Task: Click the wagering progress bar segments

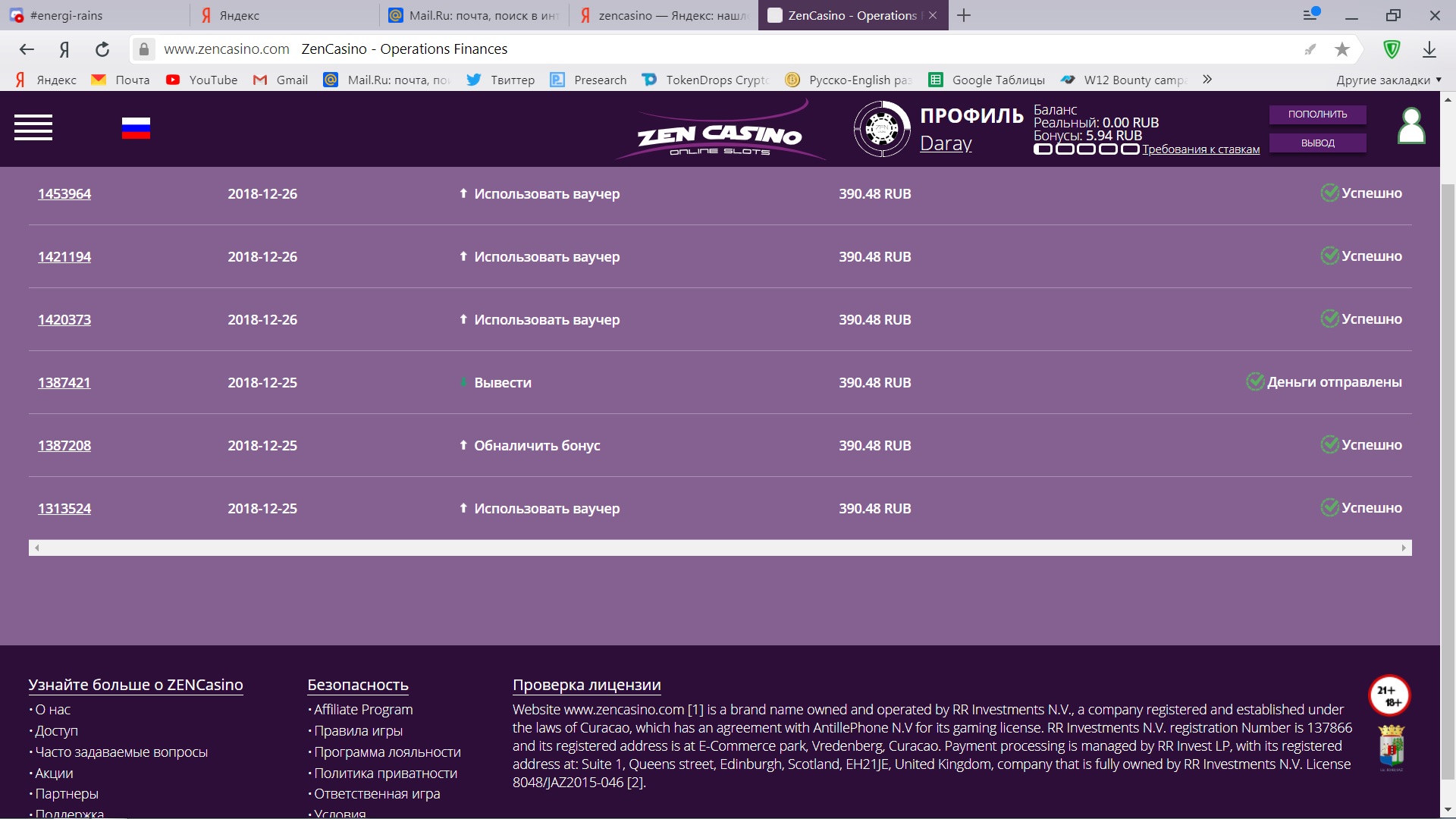Action: 1086,149
